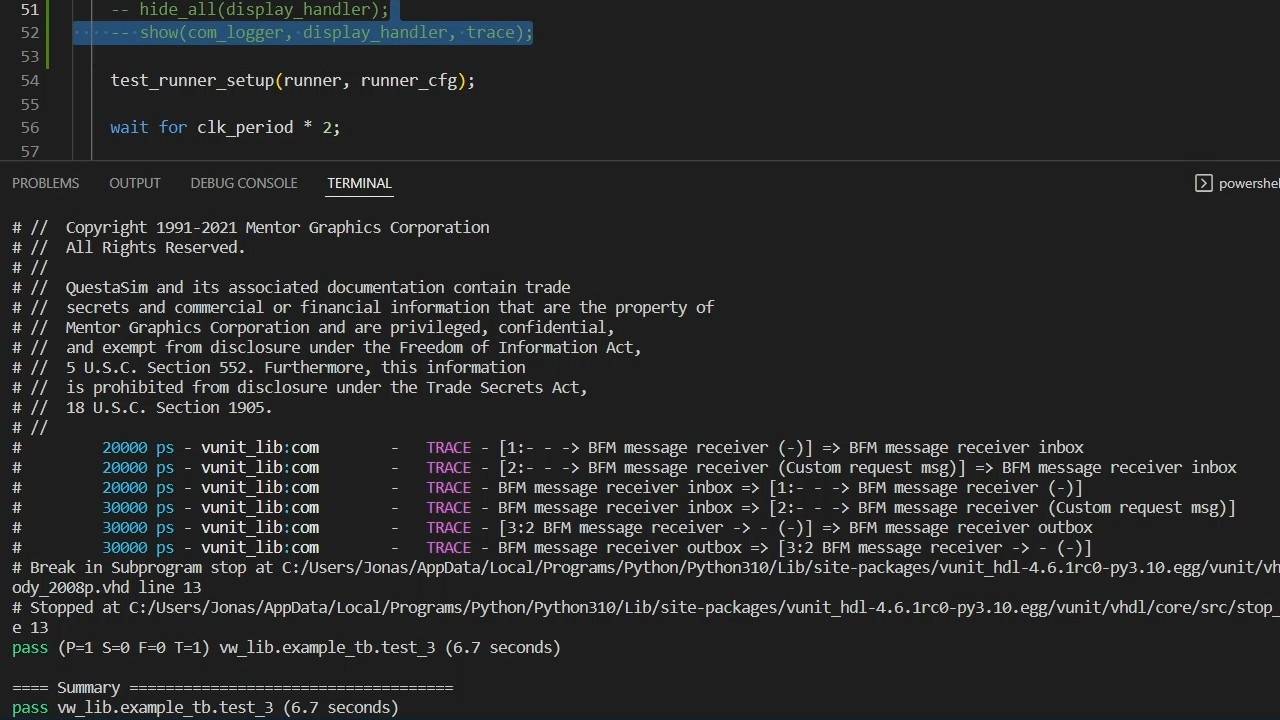The width and height of the screenshot is (1280, 720).
Task: Click line number 54 in the editor gutter
Action: [30, 80]
